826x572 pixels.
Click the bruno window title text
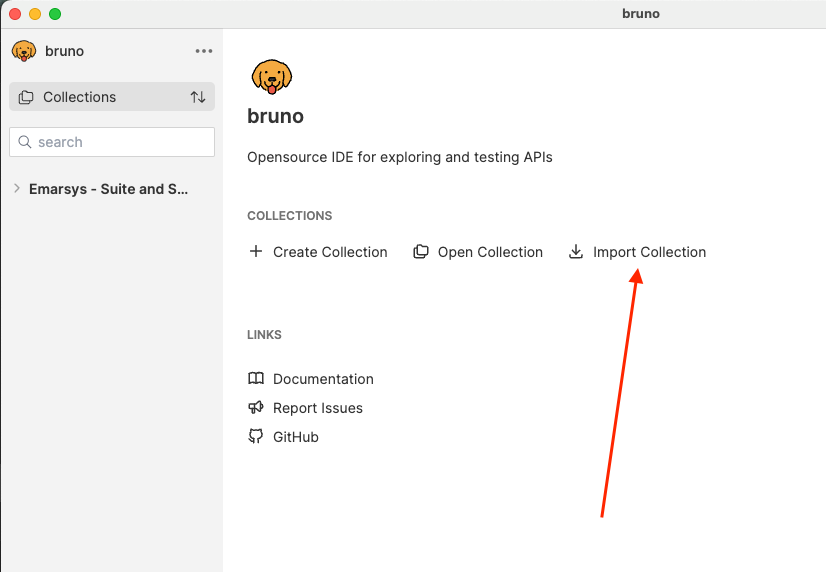(641, 14)
